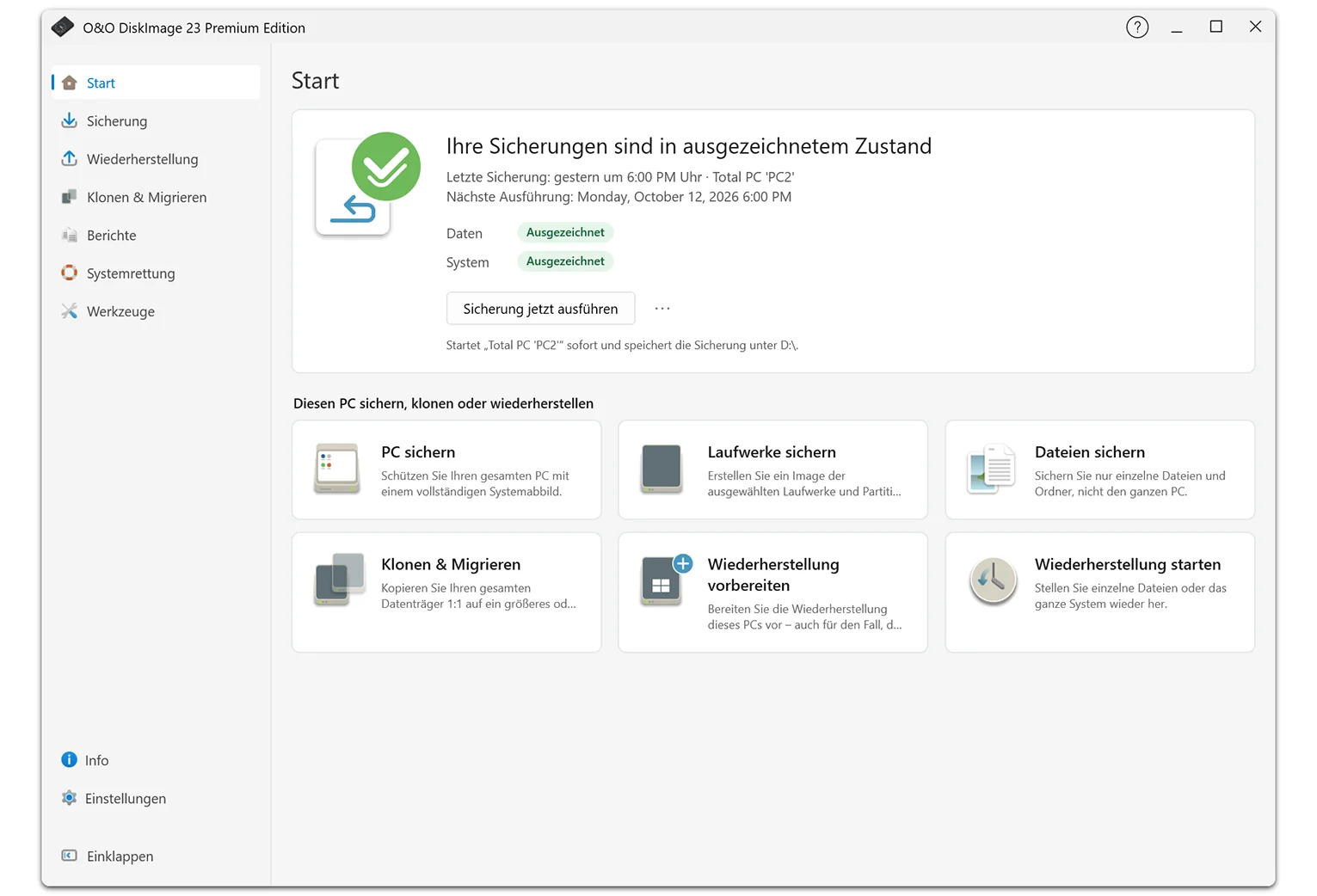Image resolution: width=1317 pixels, height=896 pixels.
Task: Click the Wiederherstellung starten clock icon
Action: click(993, 580)
